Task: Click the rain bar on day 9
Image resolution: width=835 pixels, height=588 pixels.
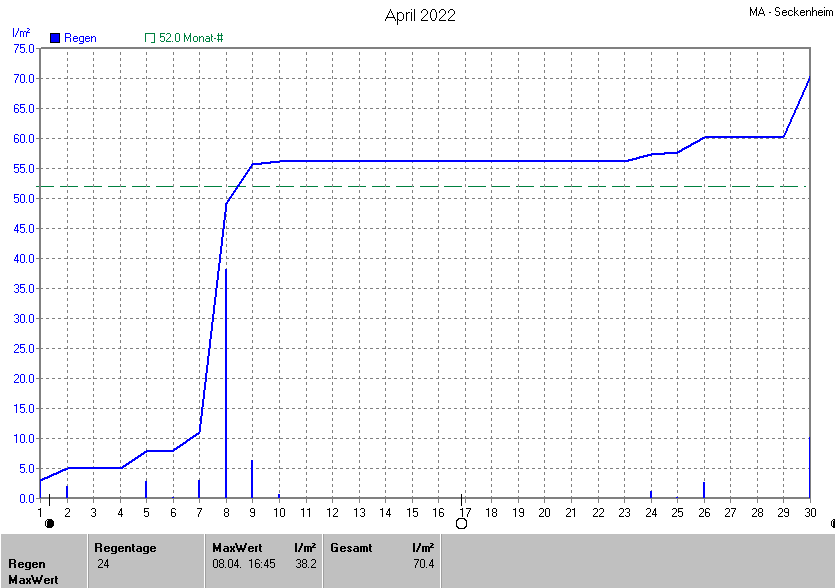Action: pyautogui.click(x=252, y=480)
